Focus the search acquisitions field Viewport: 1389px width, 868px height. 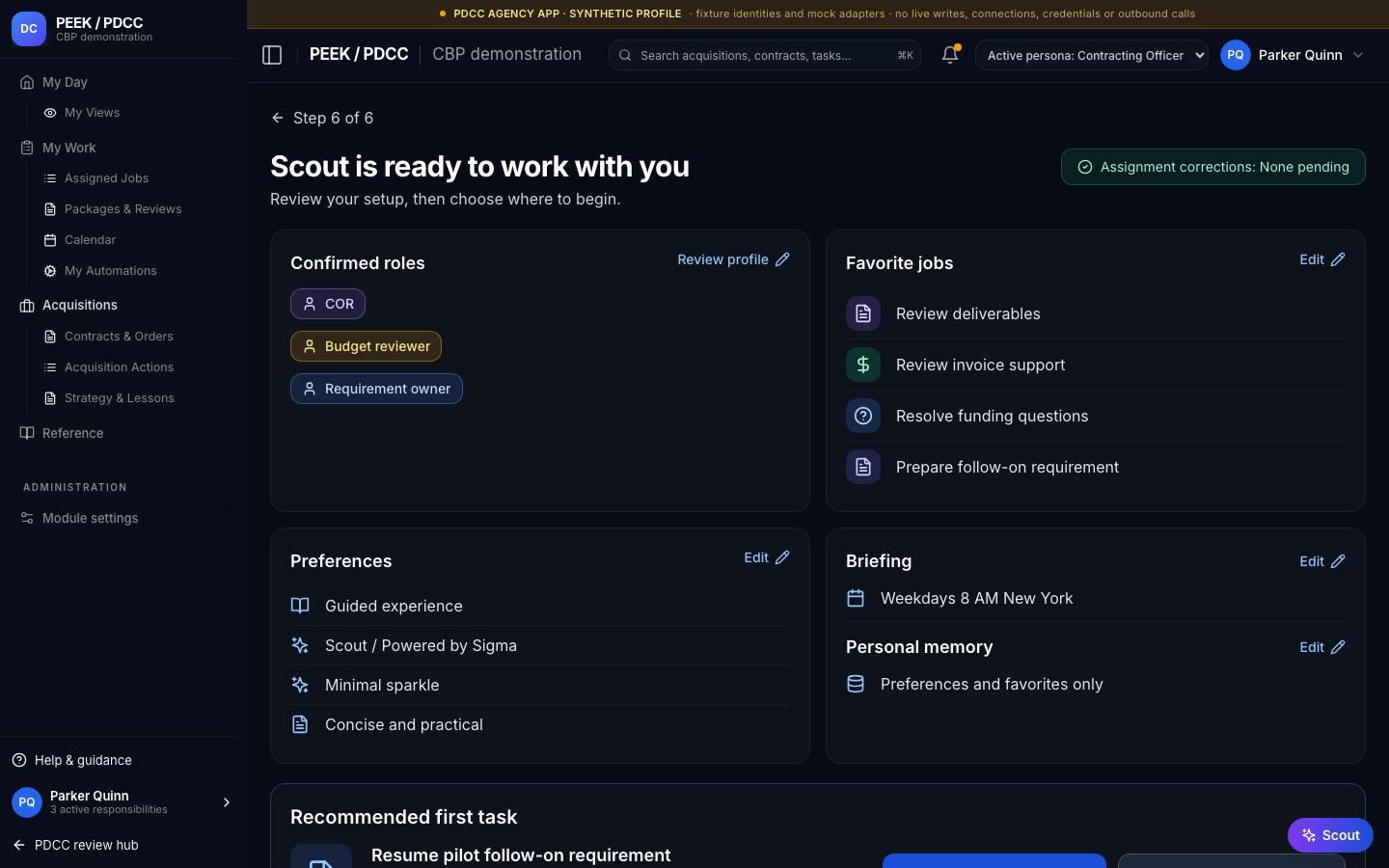[765, 55]
